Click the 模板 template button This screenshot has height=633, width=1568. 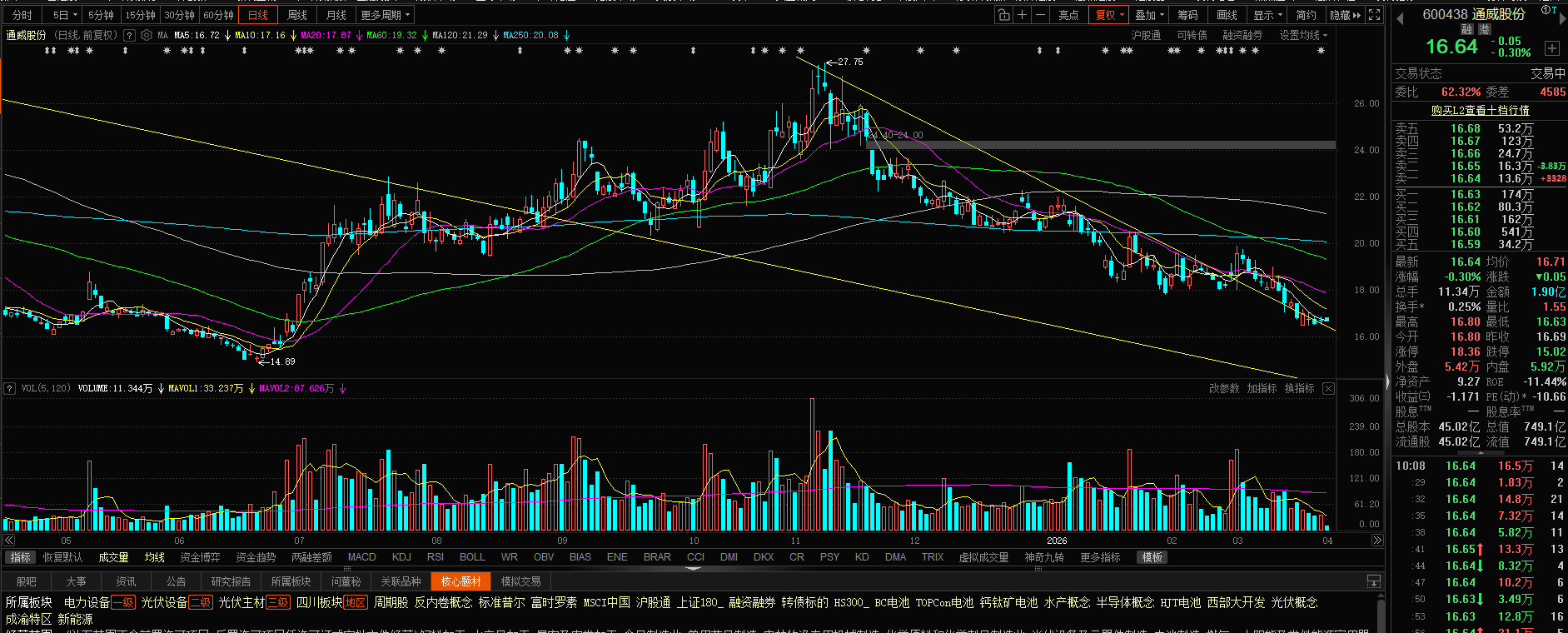coord(1152,557)
